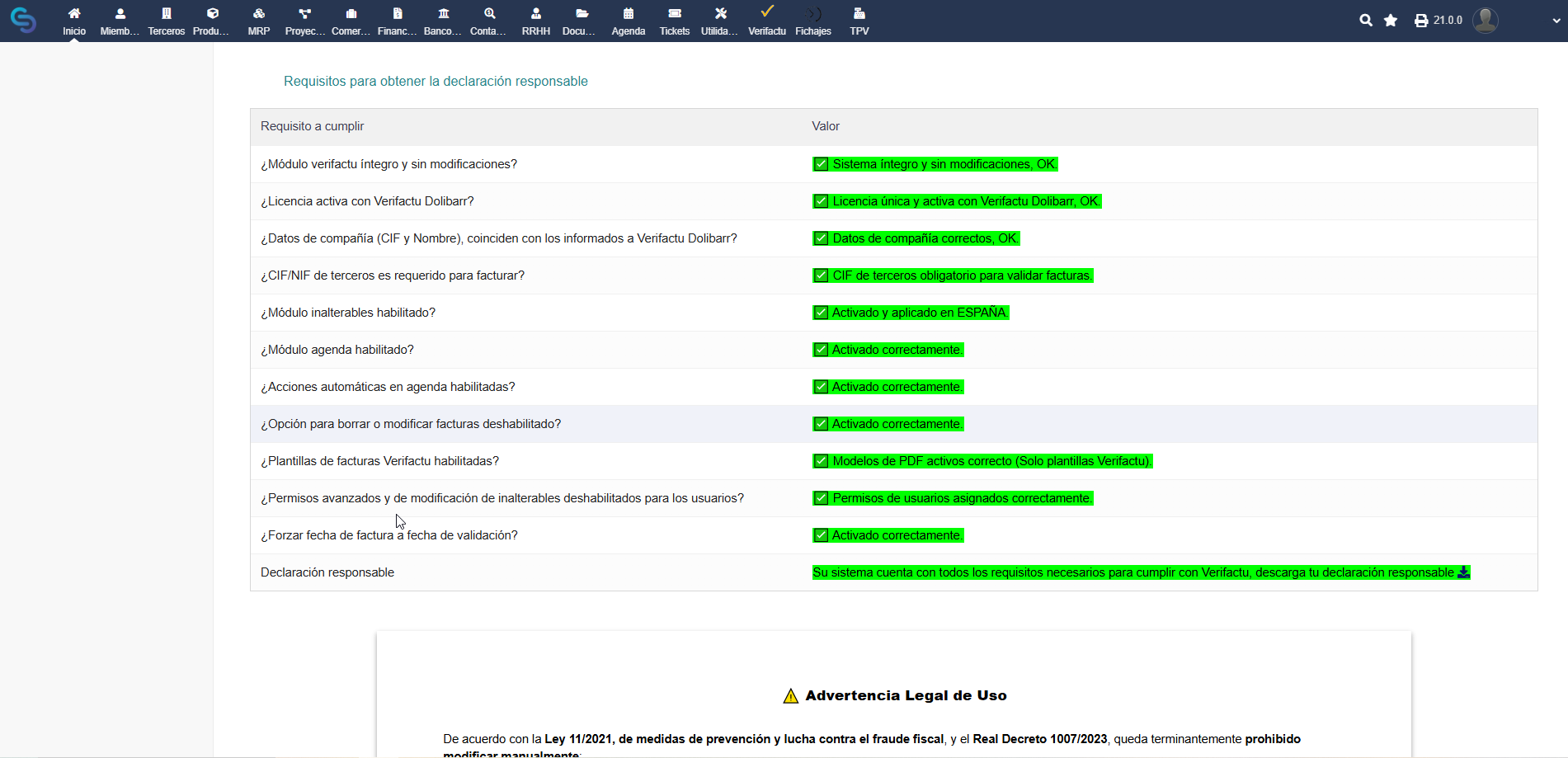Screen dimensions: 1568x758
Task: Click checkmark beside 'Licencia única y activa'
Action: (x=821, y=201)
